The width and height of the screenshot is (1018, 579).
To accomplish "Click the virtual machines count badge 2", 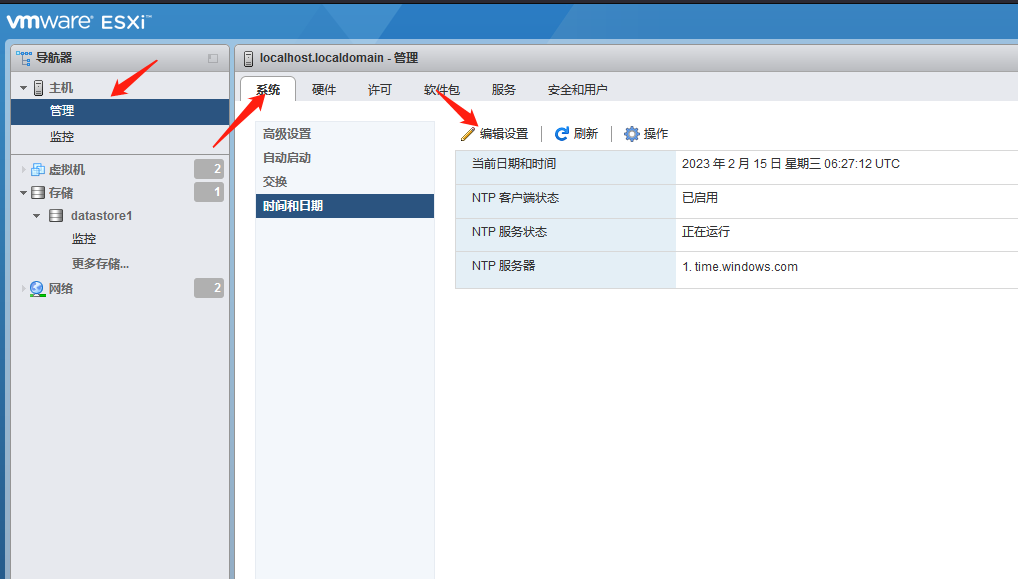I will (209, 169).
